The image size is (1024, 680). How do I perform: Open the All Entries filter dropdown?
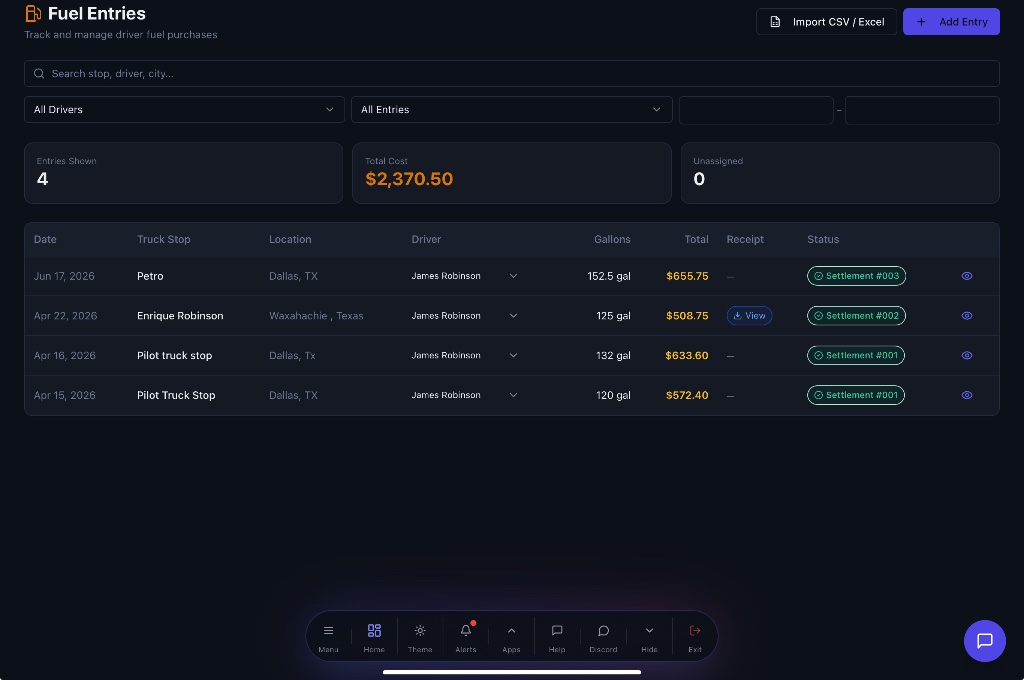(512, 110)
